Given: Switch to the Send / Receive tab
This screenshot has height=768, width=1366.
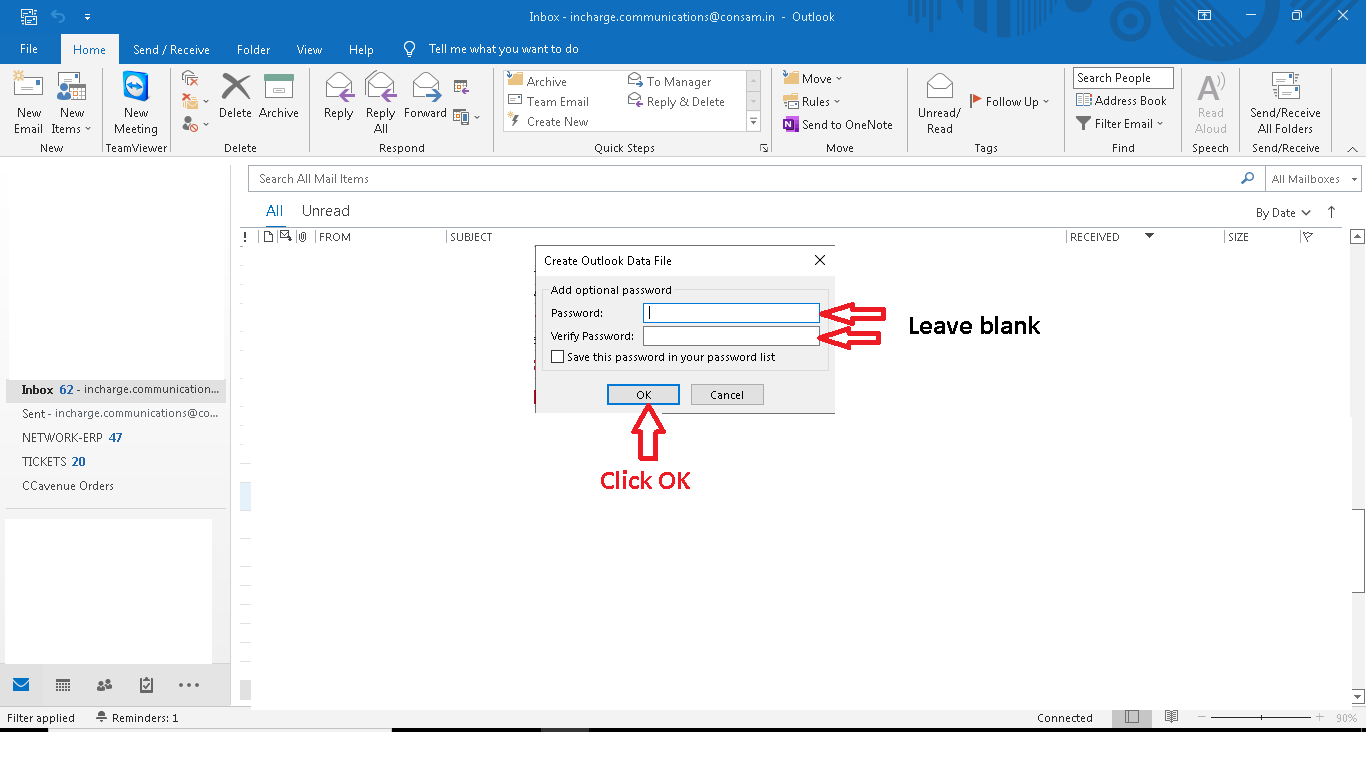Looking at the screenshot, I should click(x=171, y=50).
